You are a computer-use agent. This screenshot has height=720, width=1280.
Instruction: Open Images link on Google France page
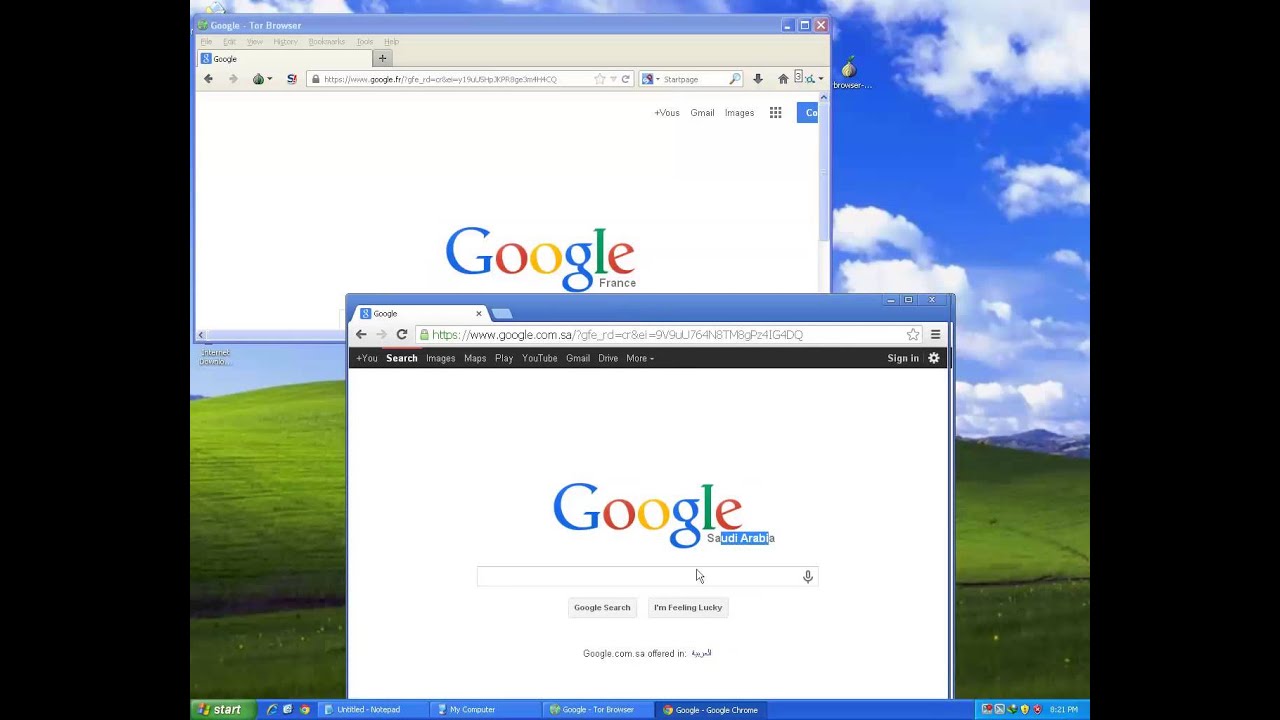(x=739, y=113)
